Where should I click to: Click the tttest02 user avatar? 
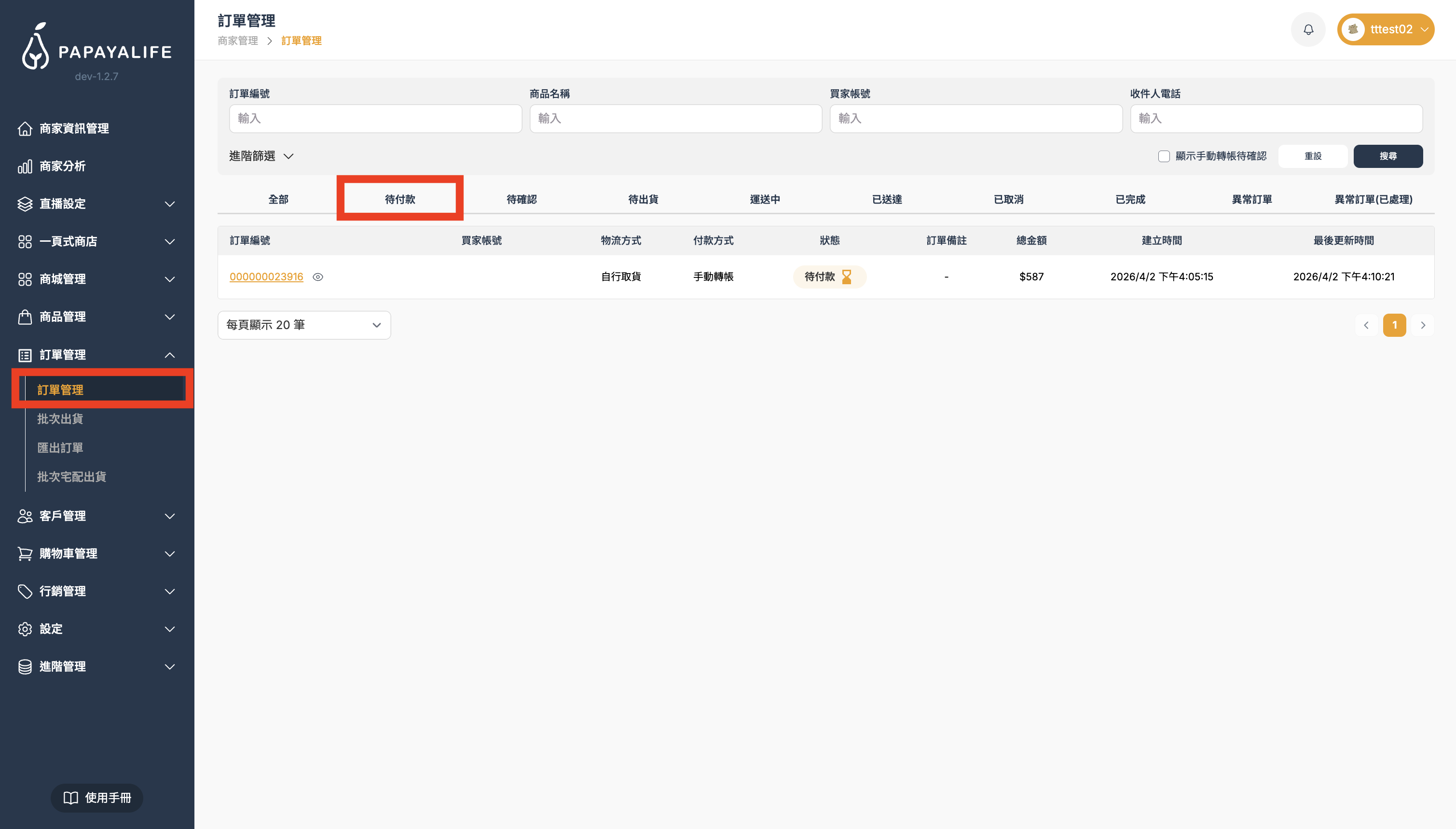click(1353, 29)
